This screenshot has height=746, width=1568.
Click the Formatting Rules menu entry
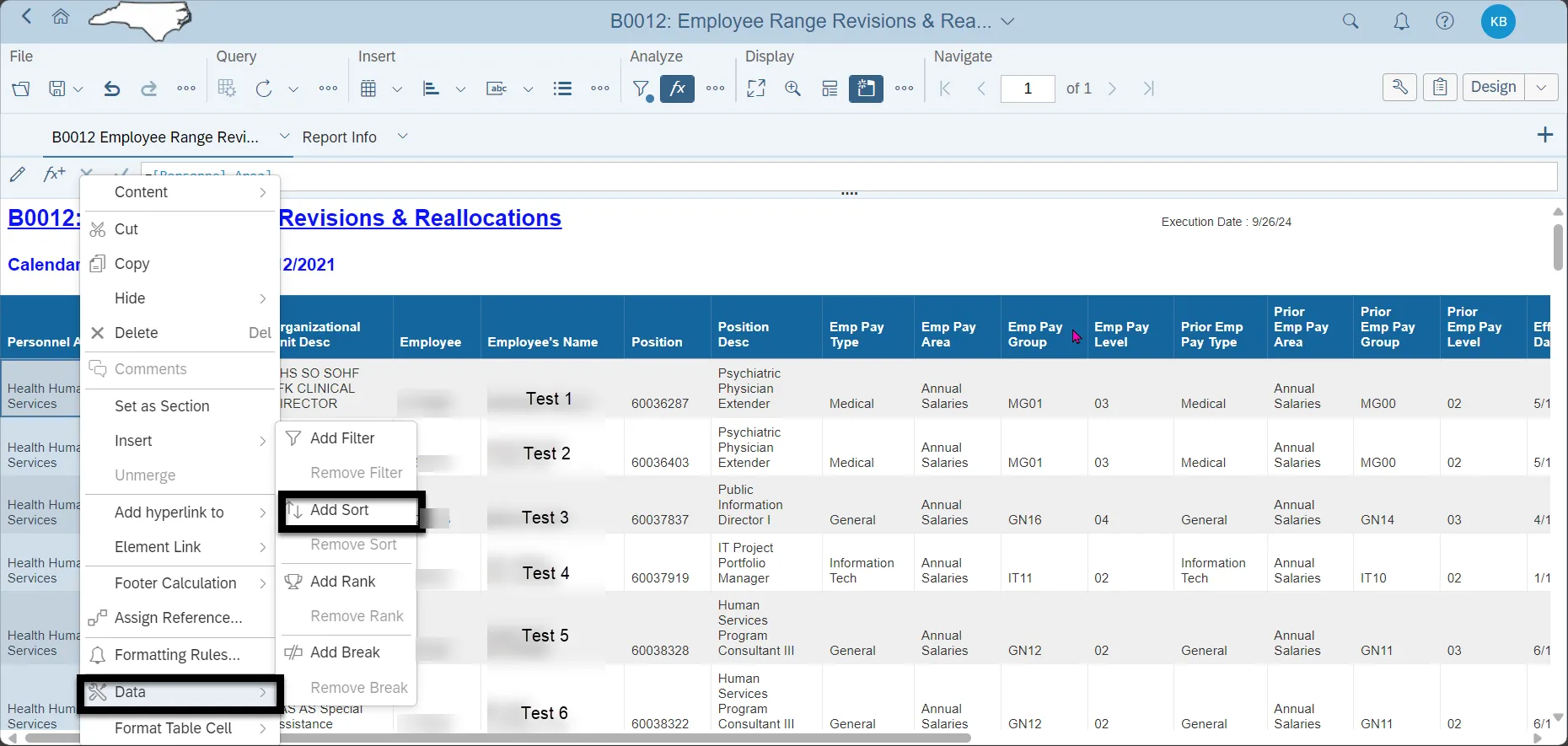177,655
